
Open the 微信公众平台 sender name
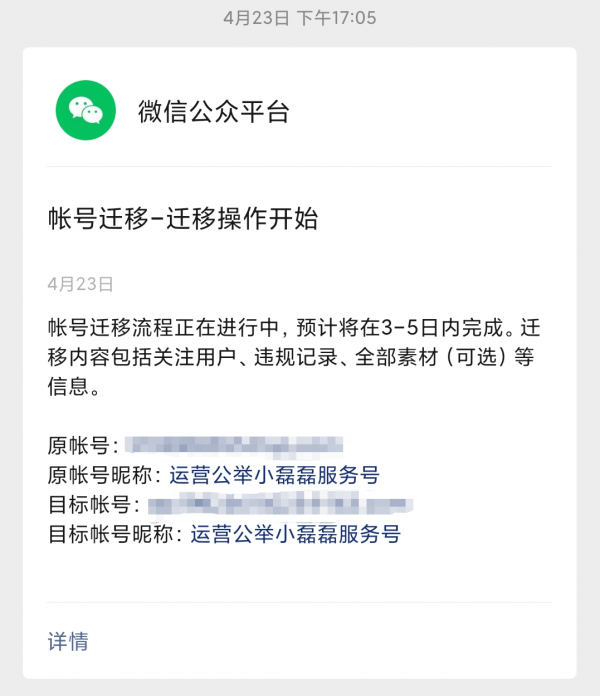point(214,111)
